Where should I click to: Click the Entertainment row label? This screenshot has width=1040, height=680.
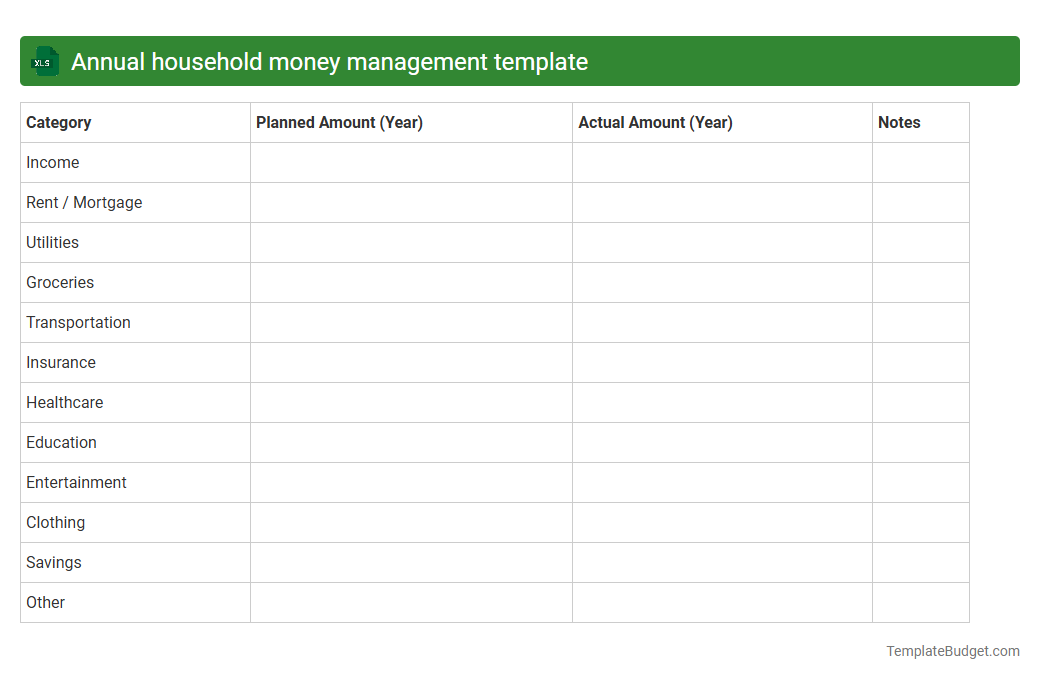click(x=76, y=482)
